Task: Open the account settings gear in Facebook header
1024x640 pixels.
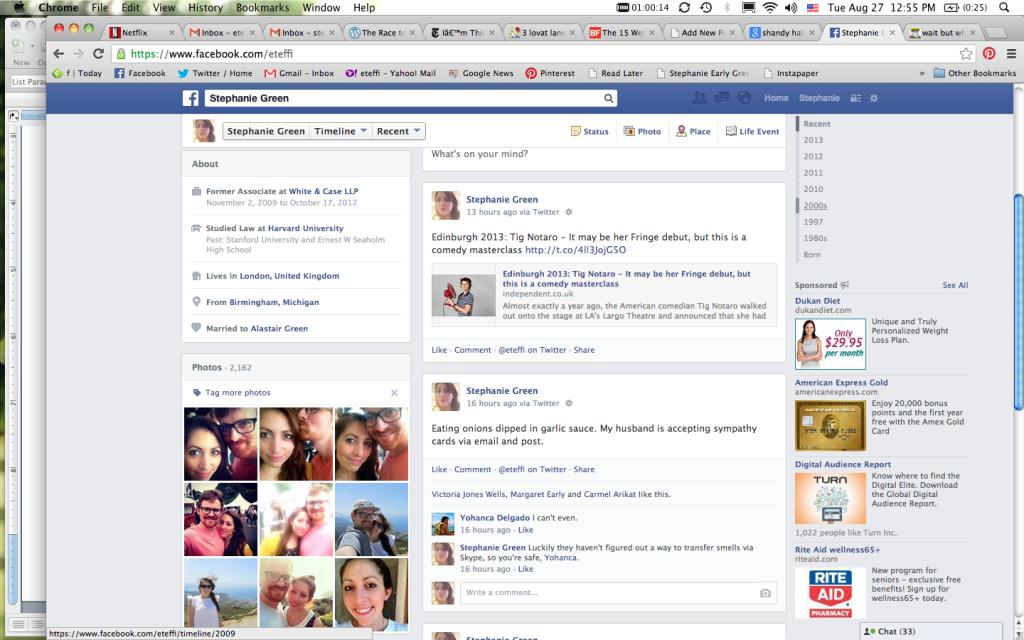Action: coord(874,98)
